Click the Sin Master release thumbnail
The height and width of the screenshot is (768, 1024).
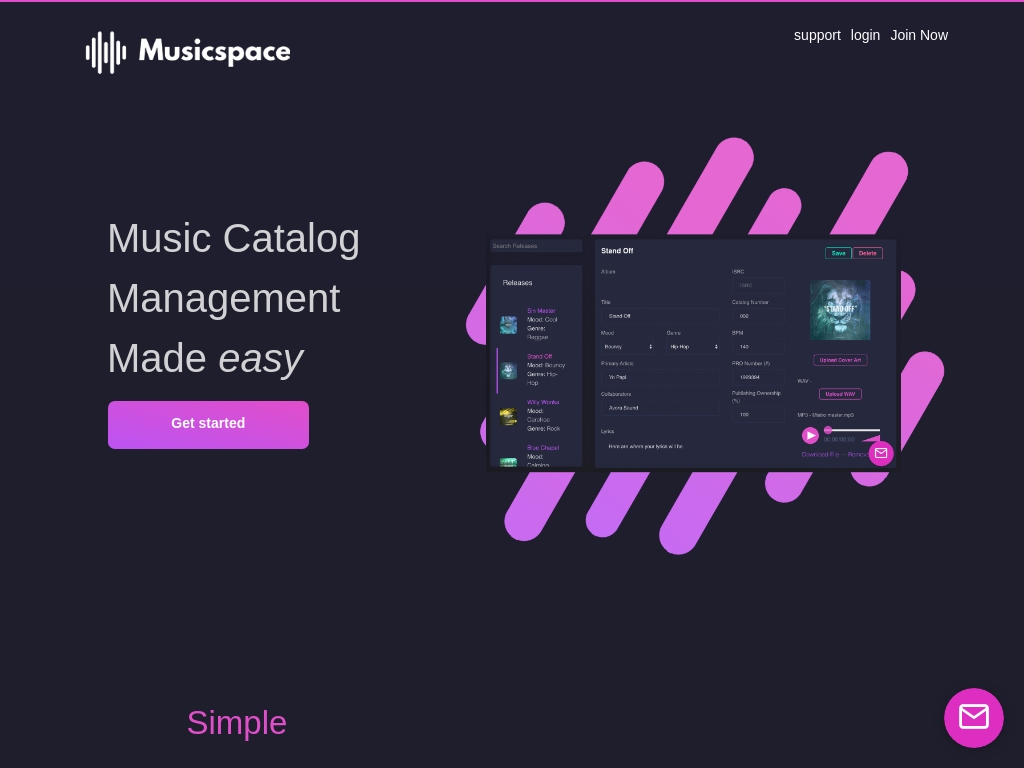click(x=508, y=325)
